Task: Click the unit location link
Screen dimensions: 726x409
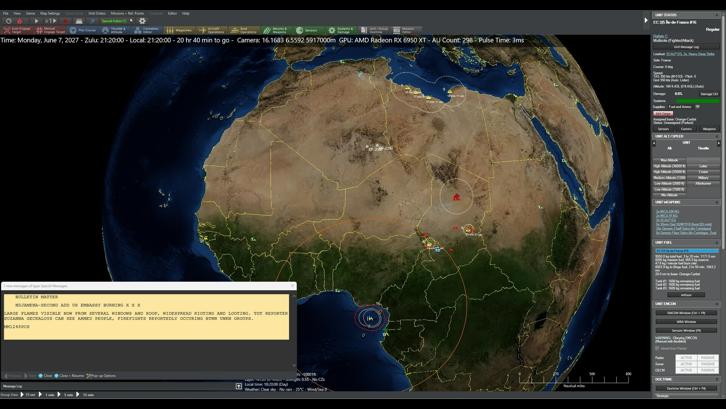Action: coord(690,54)
